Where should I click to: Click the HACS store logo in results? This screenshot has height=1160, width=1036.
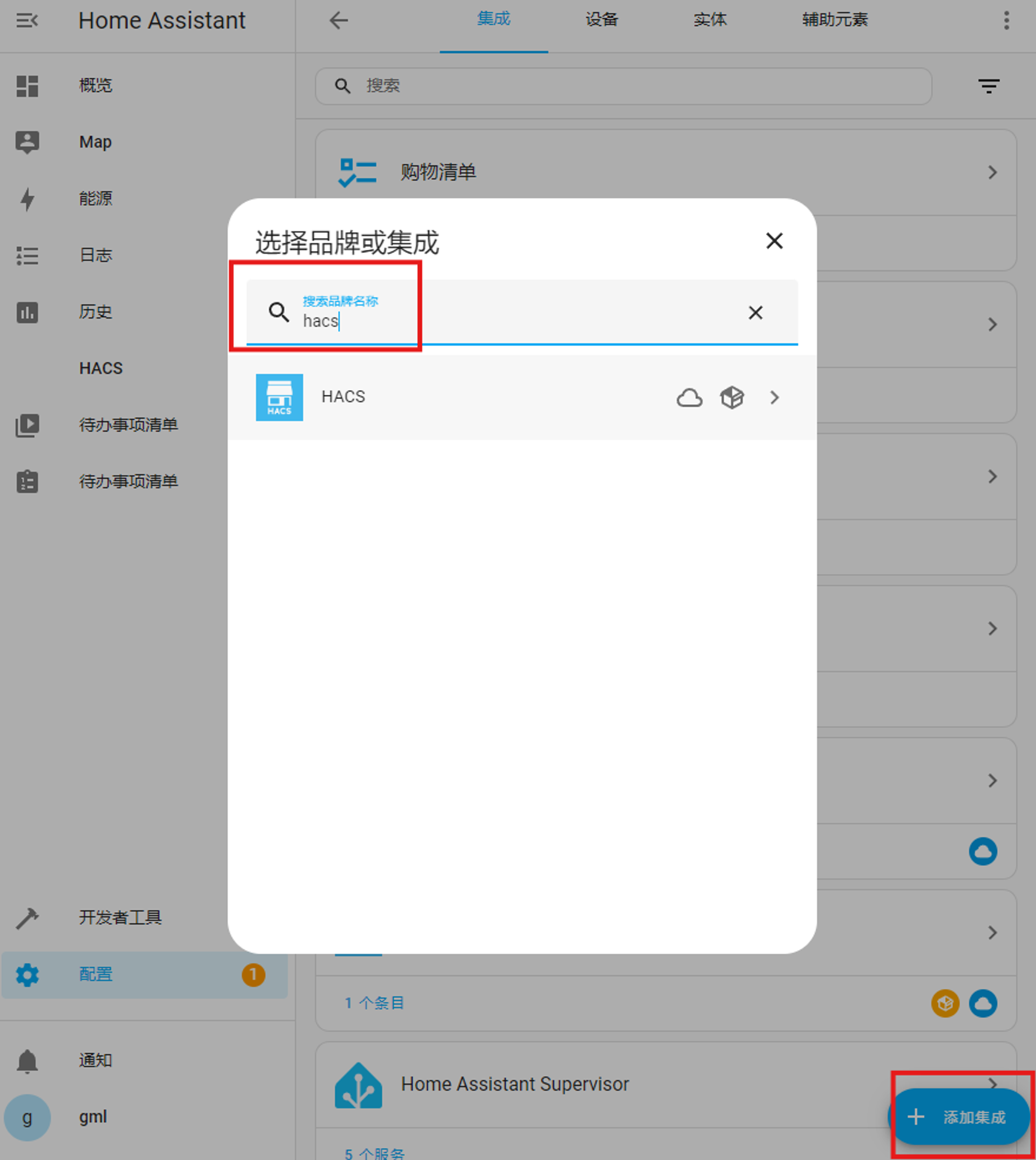[x=279, y=397]
